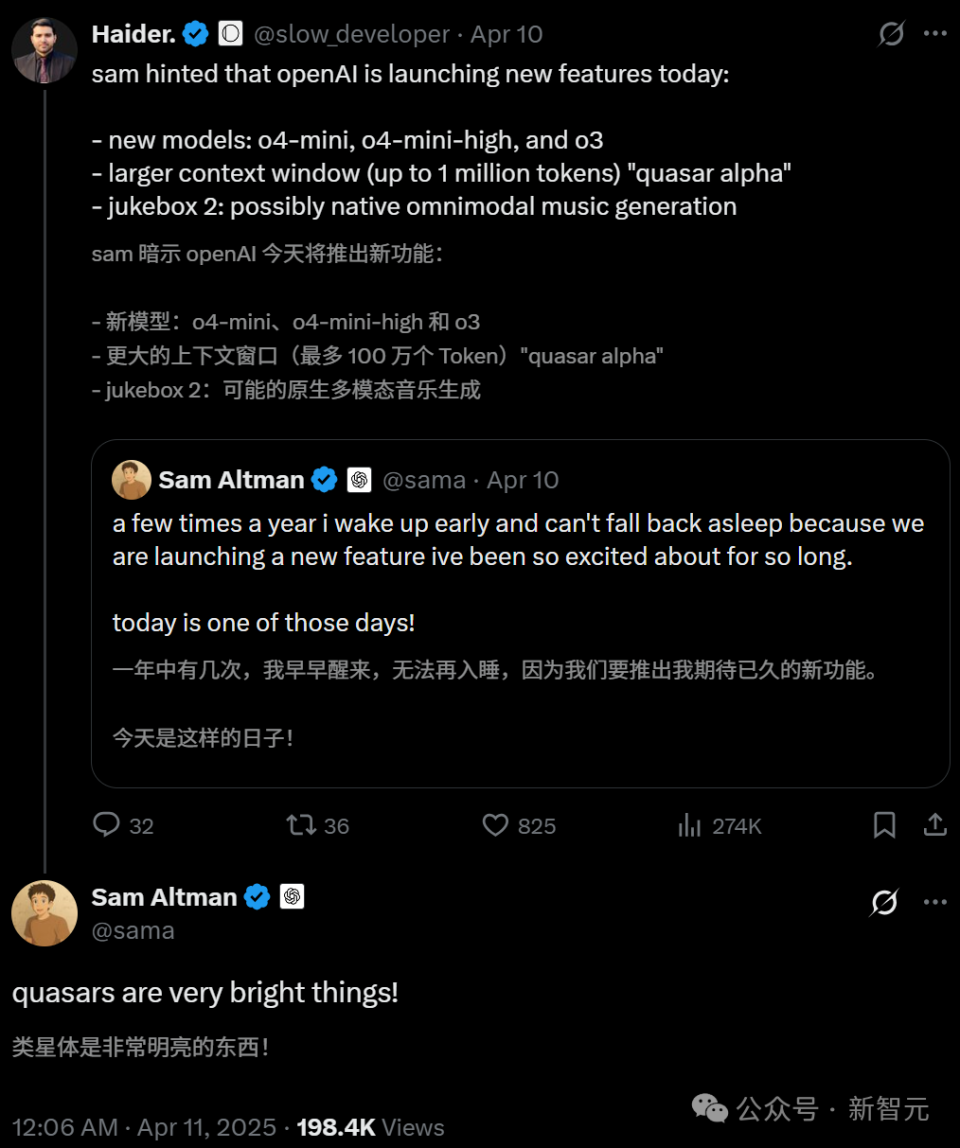Click the OpenAI affiliation logo beside @sama

[292, 897]
